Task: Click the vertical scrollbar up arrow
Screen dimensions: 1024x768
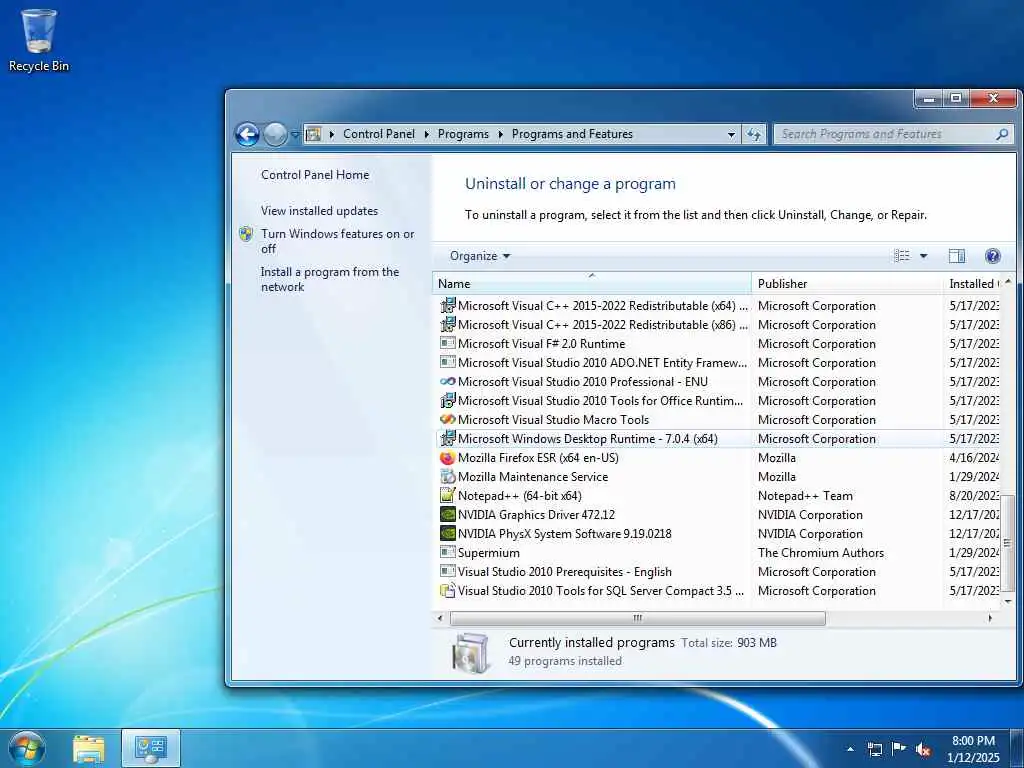Action: tap(1008, 281)
